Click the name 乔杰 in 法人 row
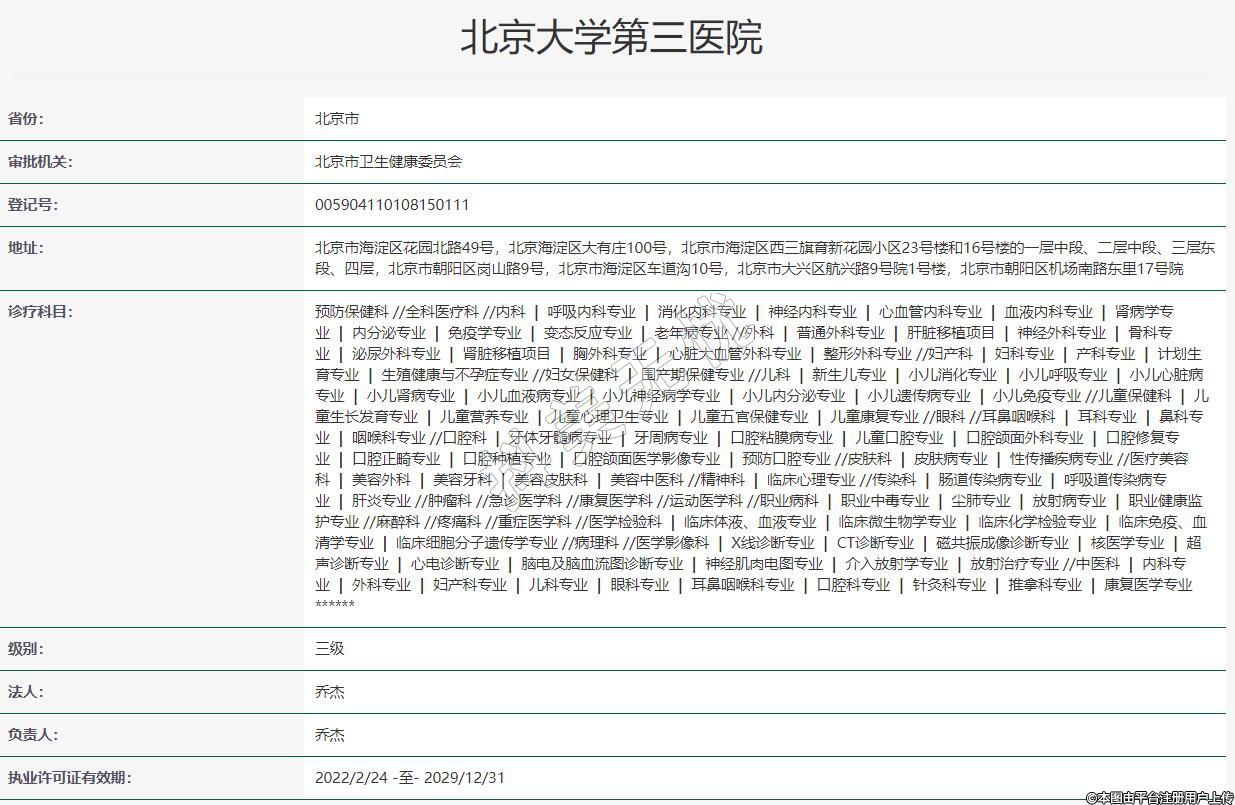The width and height of the screenshot is (1235, 805). click(x=330, y=692)
